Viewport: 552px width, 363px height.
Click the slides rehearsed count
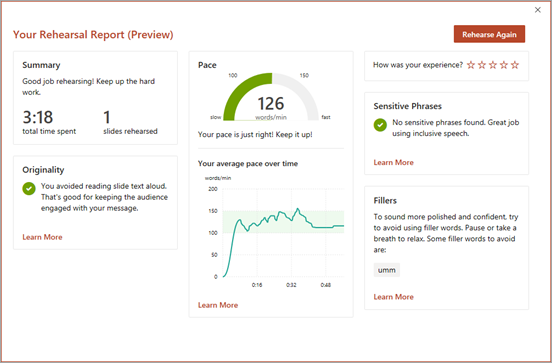[x=107, y=117]
